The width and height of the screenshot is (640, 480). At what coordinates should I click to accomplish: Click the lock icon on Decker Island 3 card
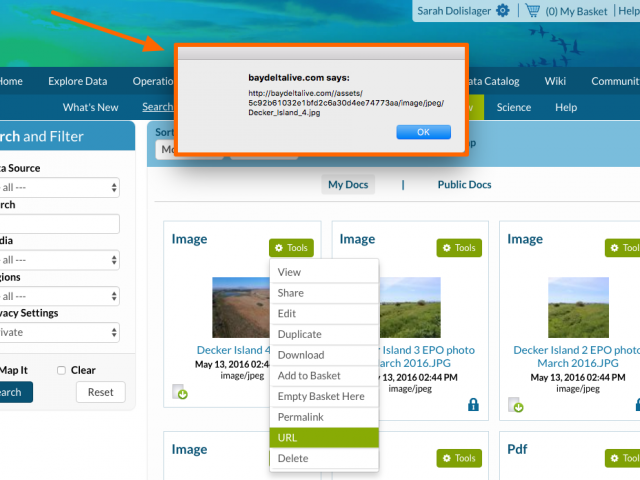click(x=473, y=404)
